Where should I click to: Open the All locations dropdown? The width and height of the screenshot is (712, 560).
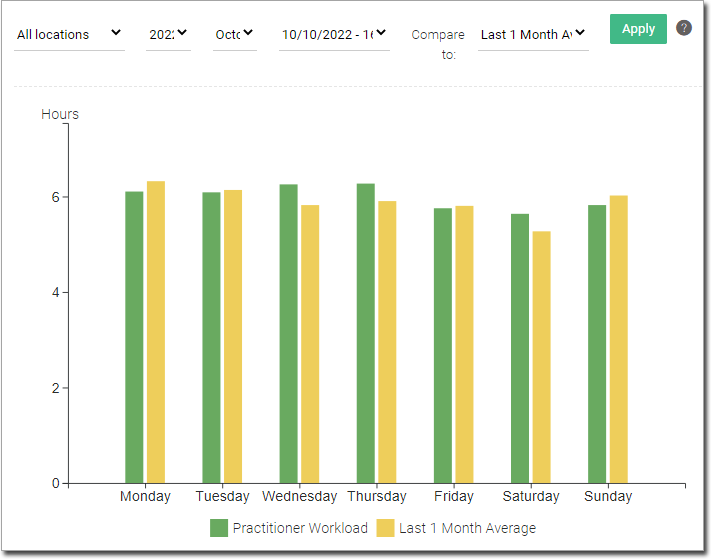tap(69, 34)
